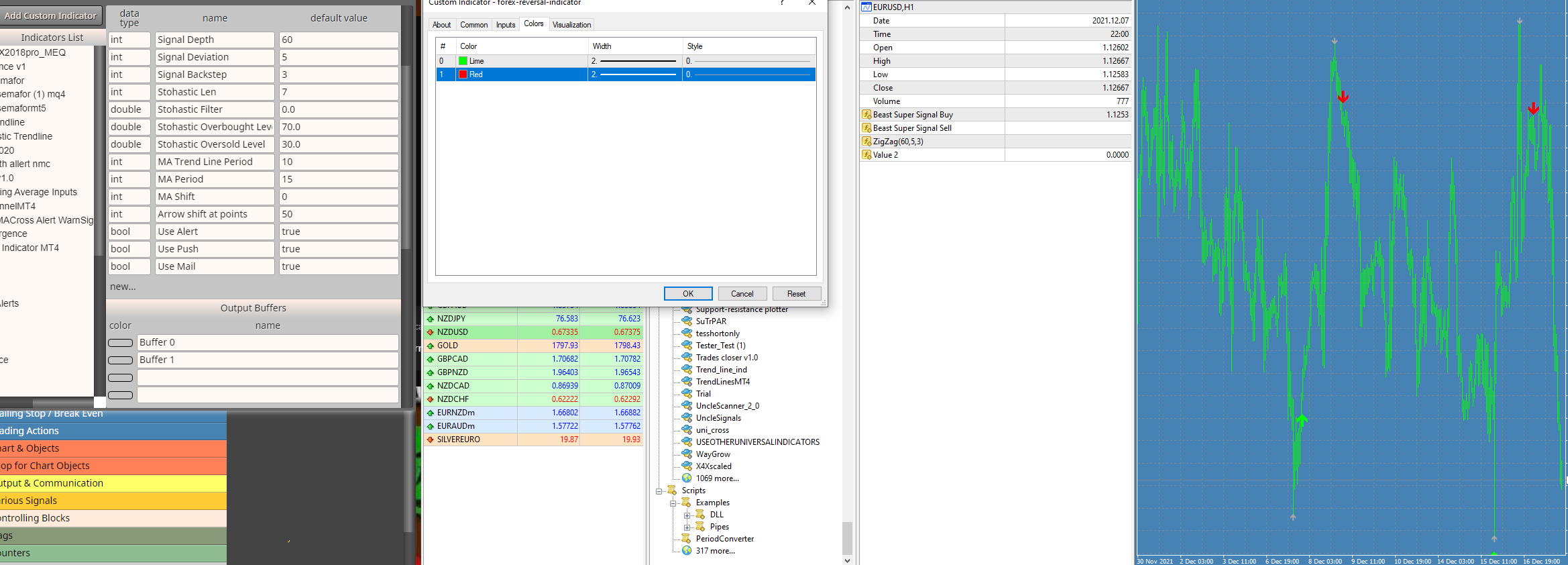Screen dimensions: 1568x565
Task: Click the SuTrPAR indicator icon
Action: tap(687, 321)
